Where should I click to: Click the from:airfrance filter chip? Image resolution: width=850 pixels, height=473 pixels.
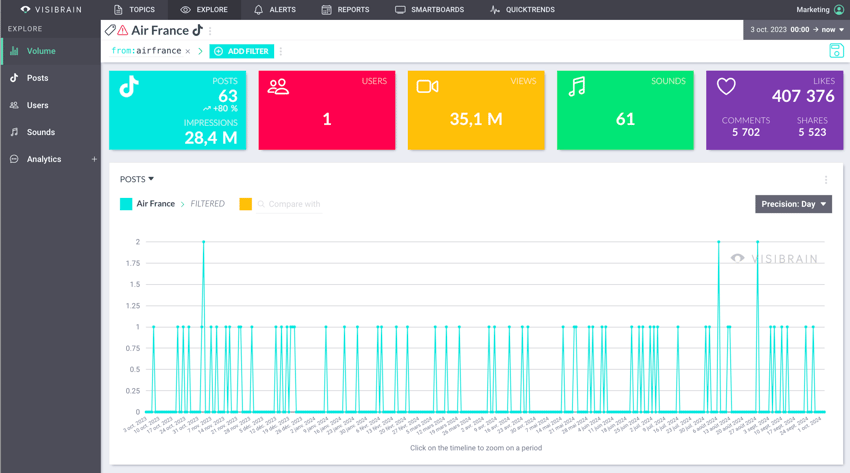pyautogui.click(x=146, y=51)
